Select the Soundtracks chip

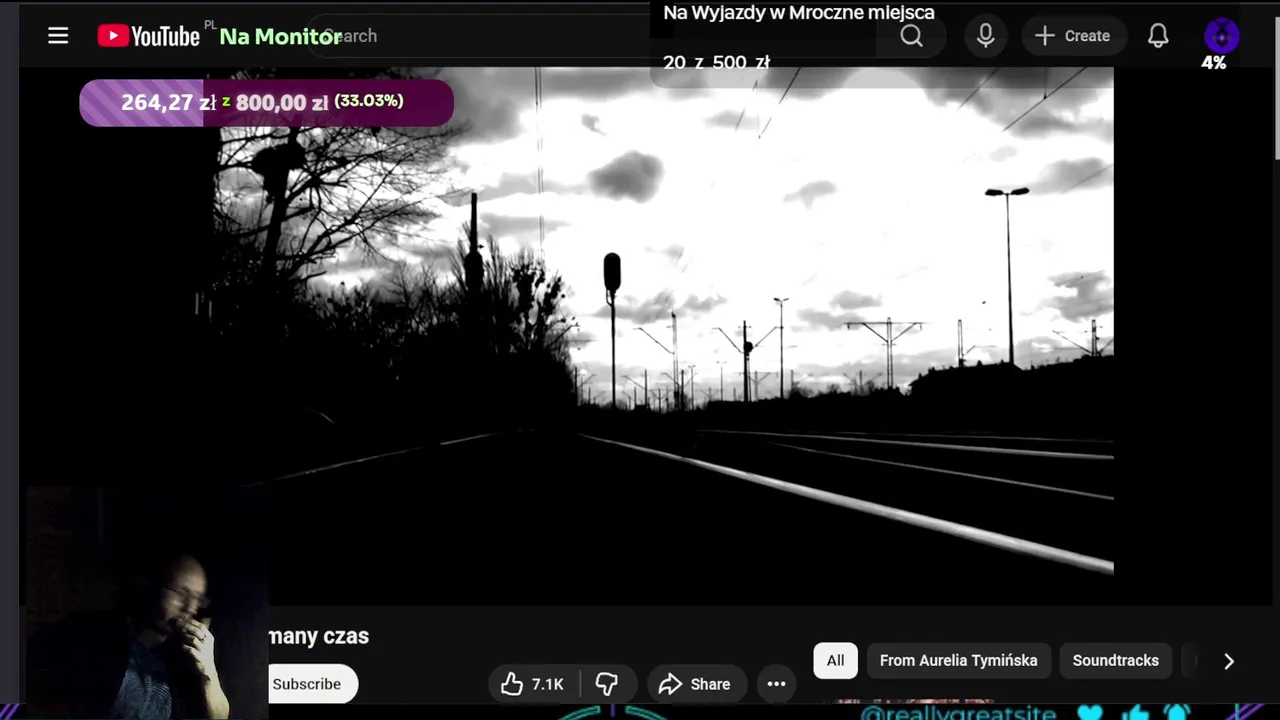click(x=1116, y=661)
